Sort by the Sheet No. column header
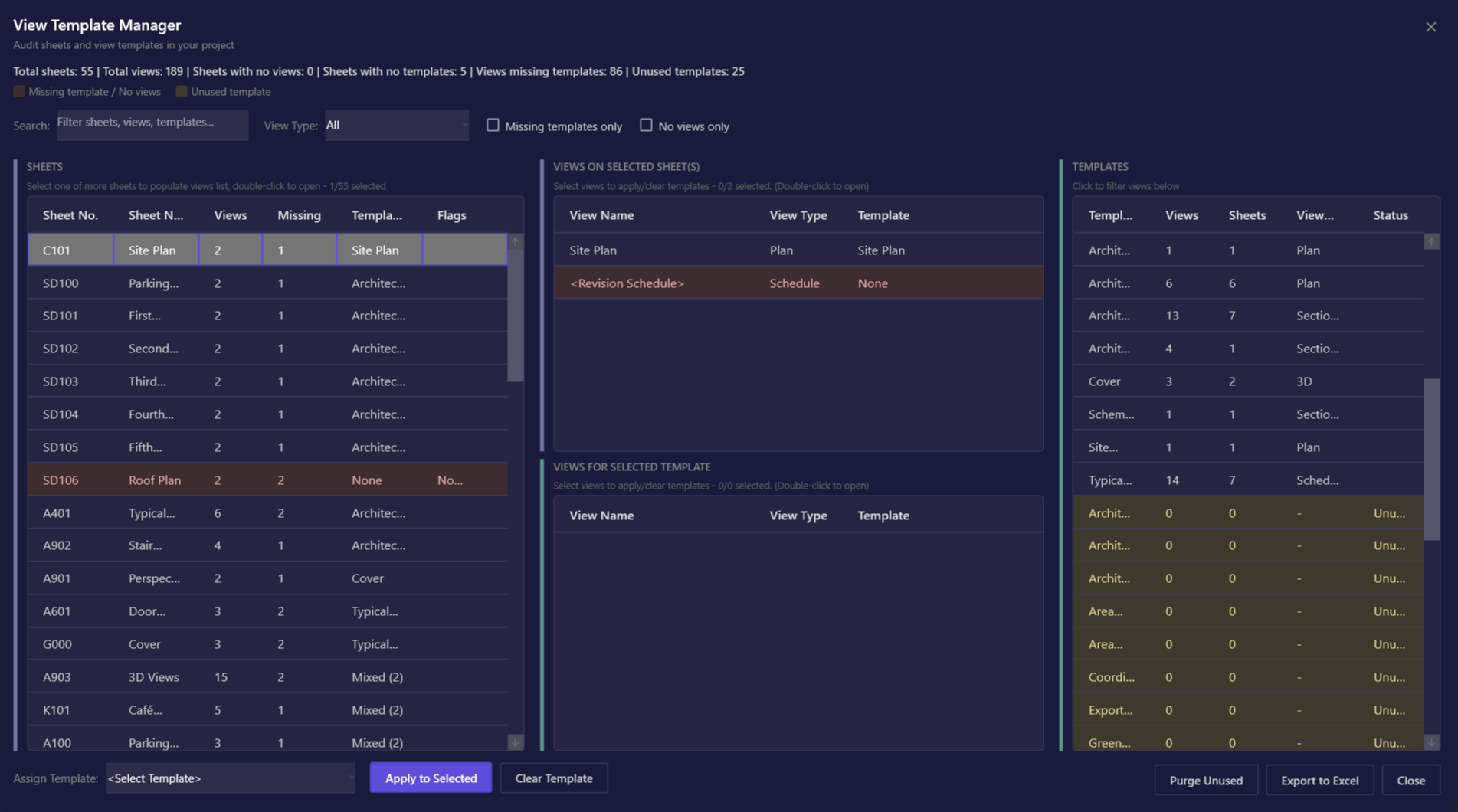This screenshot has height=812, width=1458. click(70, 214)
